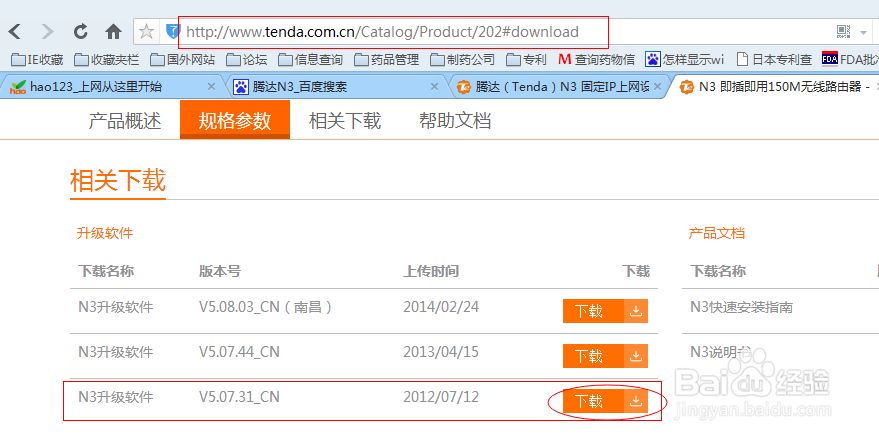
Task: Select the N3 即插即用150M无线路由器 tab
Action: pos(776,87)
